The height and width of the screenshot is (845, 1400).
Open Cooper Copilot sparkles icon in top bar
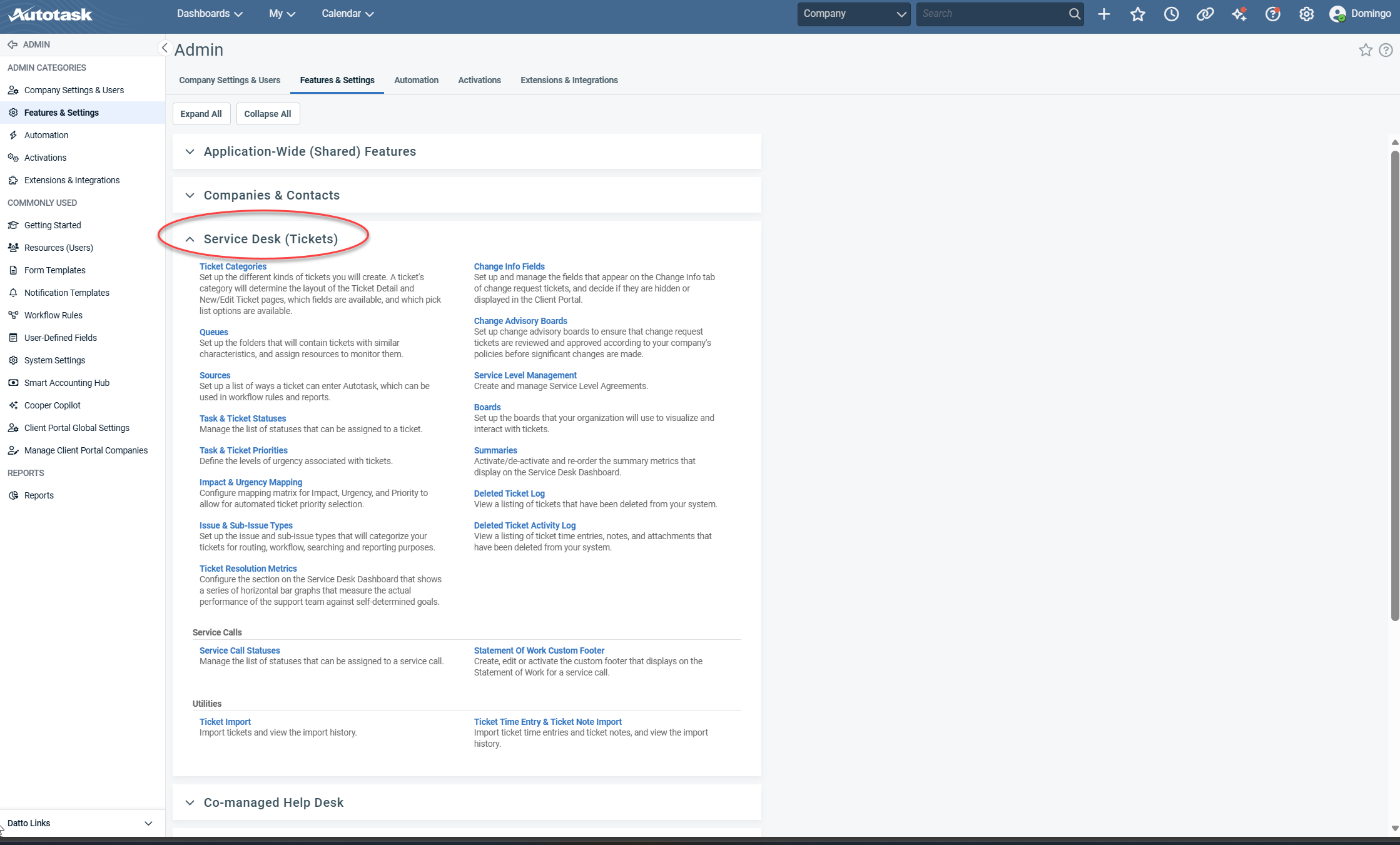1239,13
